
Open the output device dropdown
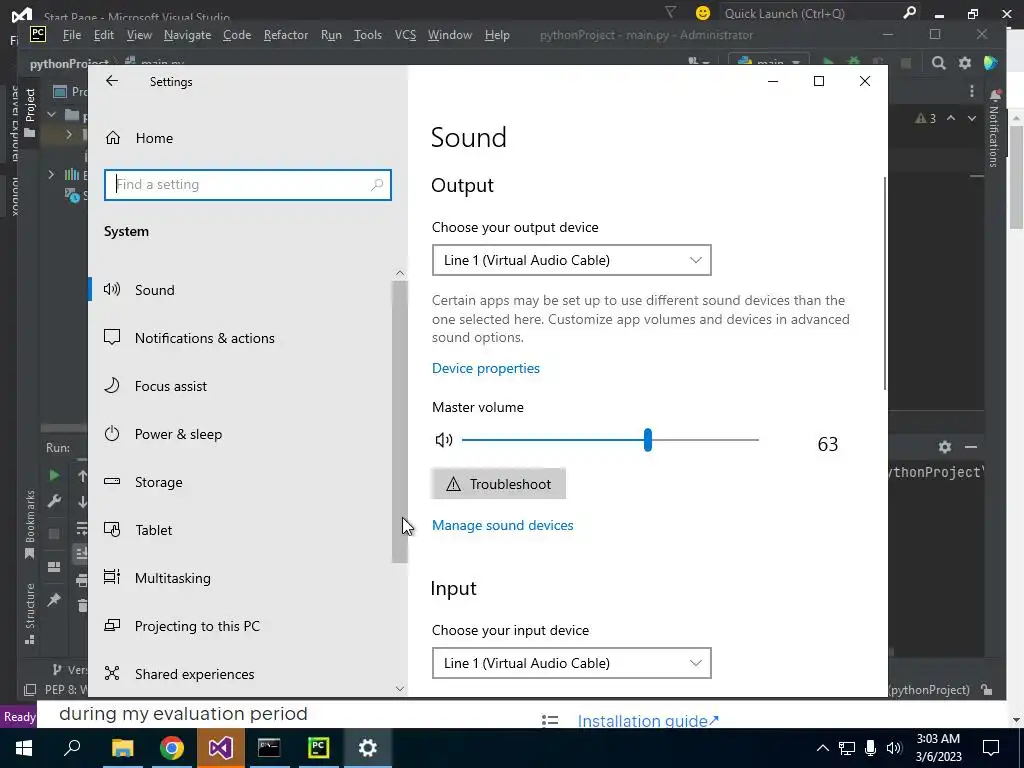(571, 260)
